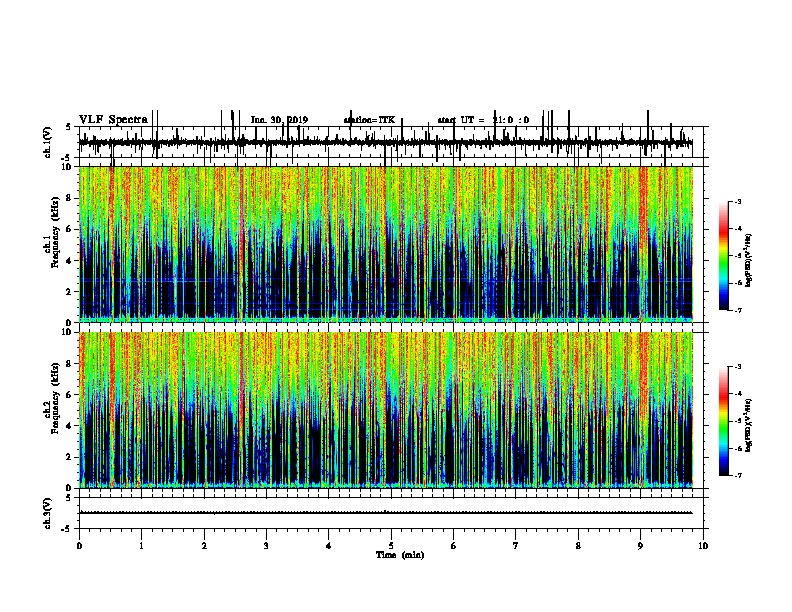The image size is (792, 612).
Task: Click the "Time (min)" x-axis label
Action: (400, 555)
